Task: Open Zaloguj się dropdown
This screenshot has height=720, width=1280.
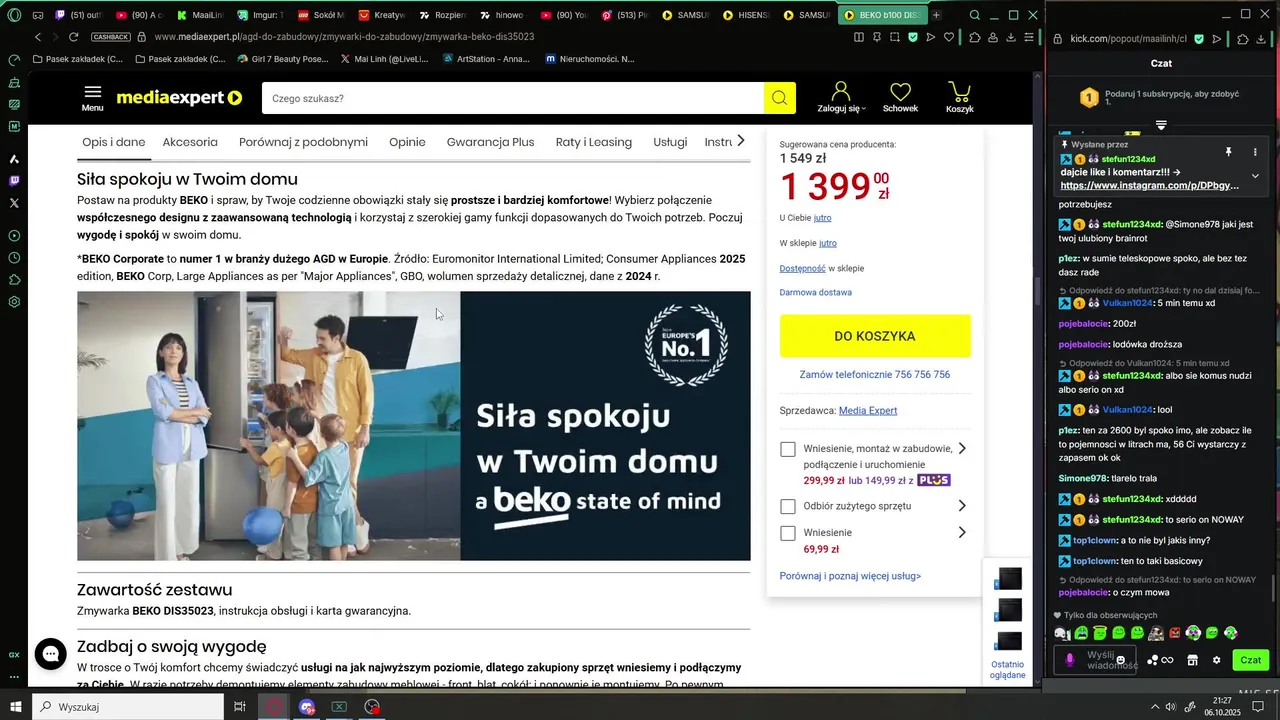Action: pyautogui.click(x=841, y=97)
